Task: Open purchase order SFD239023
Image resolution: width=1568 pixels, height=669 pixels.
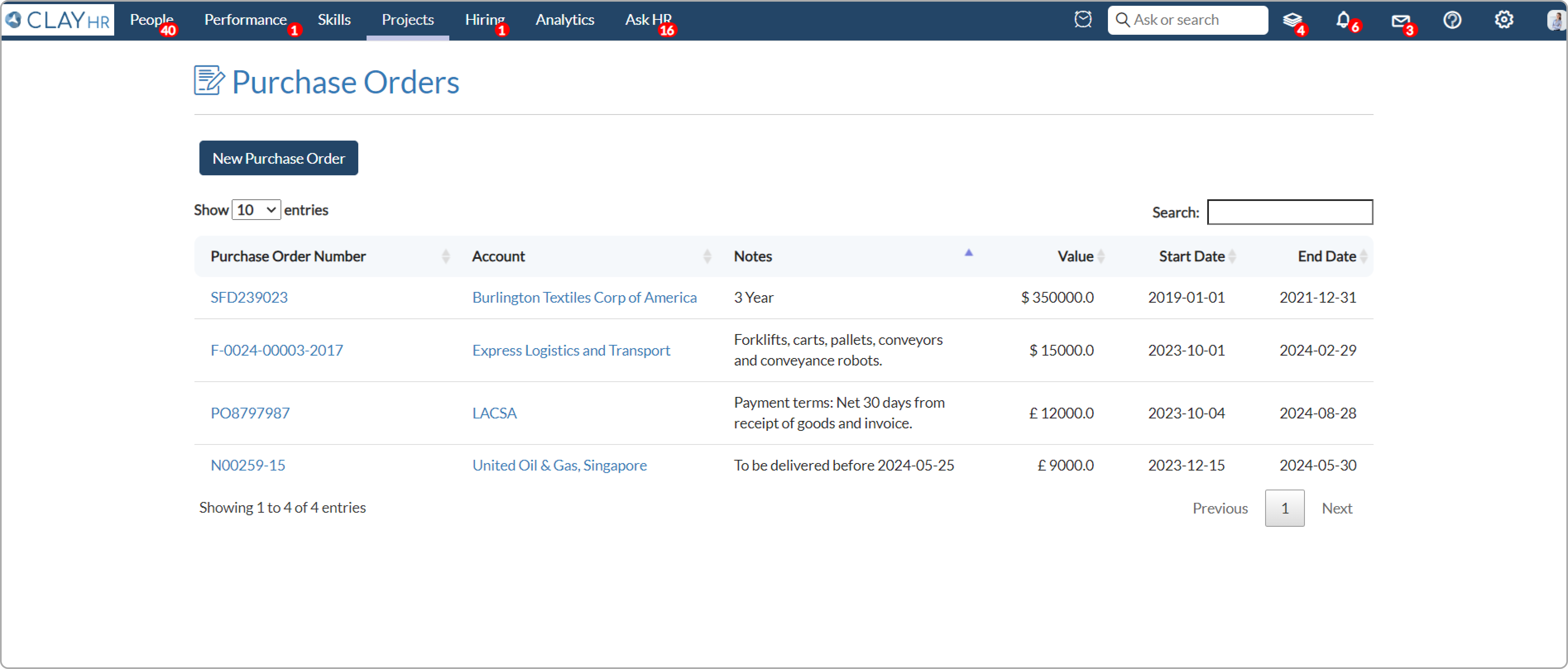Action: click(x=249, y=297)
